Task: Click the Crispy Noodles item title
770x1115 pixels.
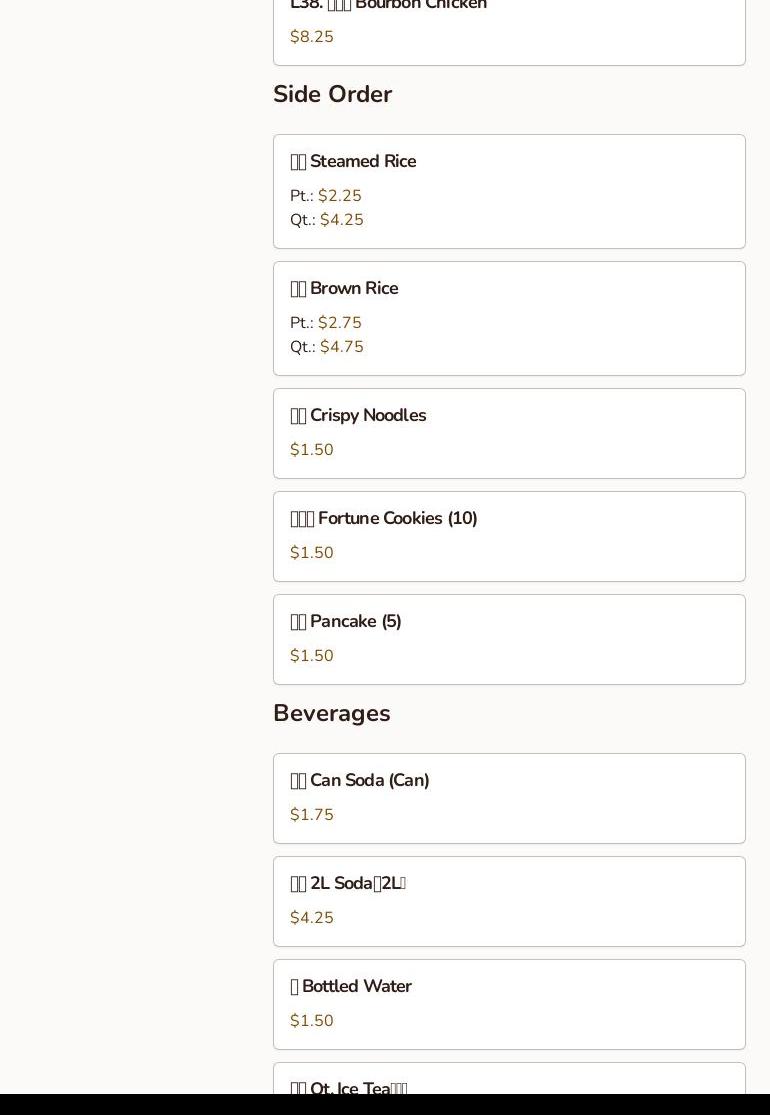Action: pos(367,416)
